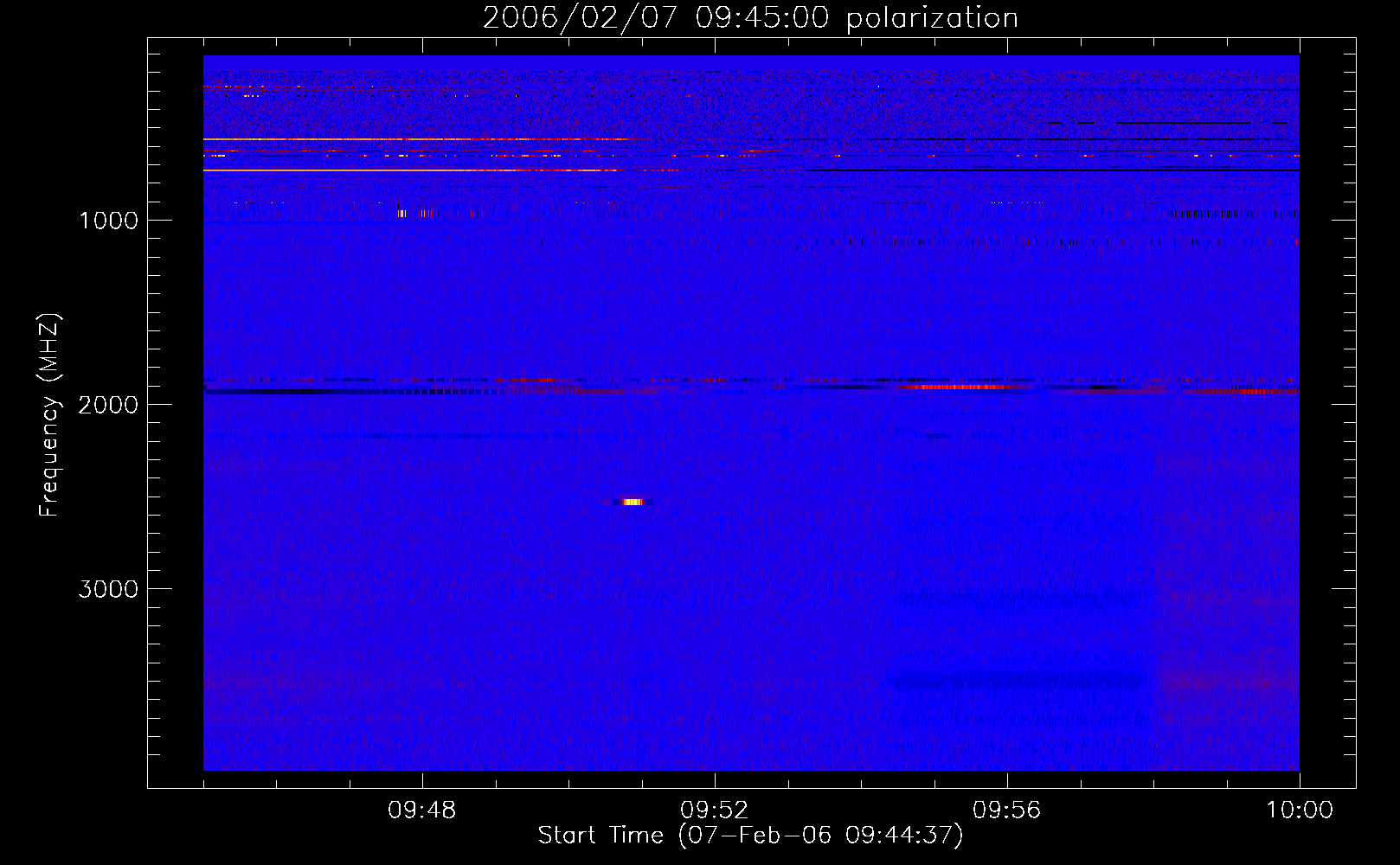Click the '3000' frequency tick label
The height and width of the screenshot is (865, 1400).
[108, 589]
